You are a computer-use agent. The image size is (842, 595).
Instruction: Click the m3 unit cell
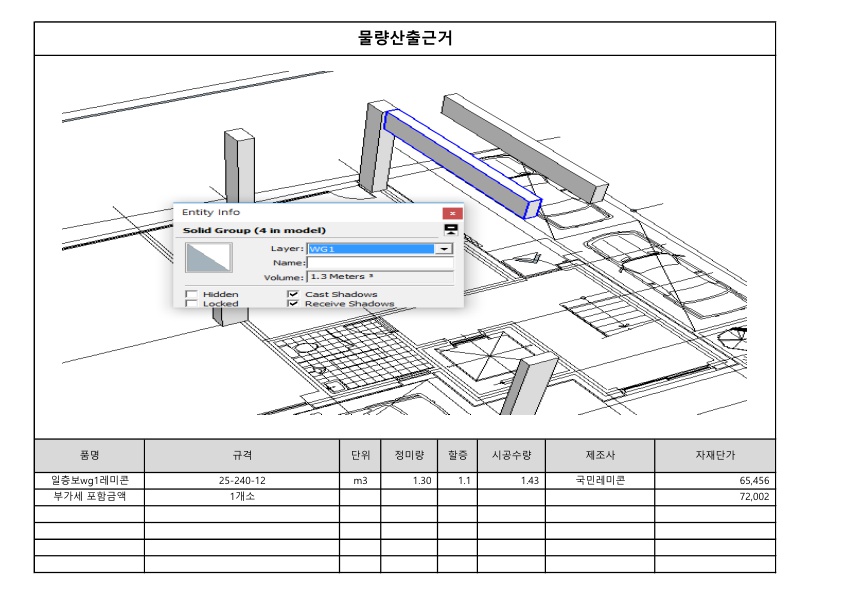click(360, 481)
